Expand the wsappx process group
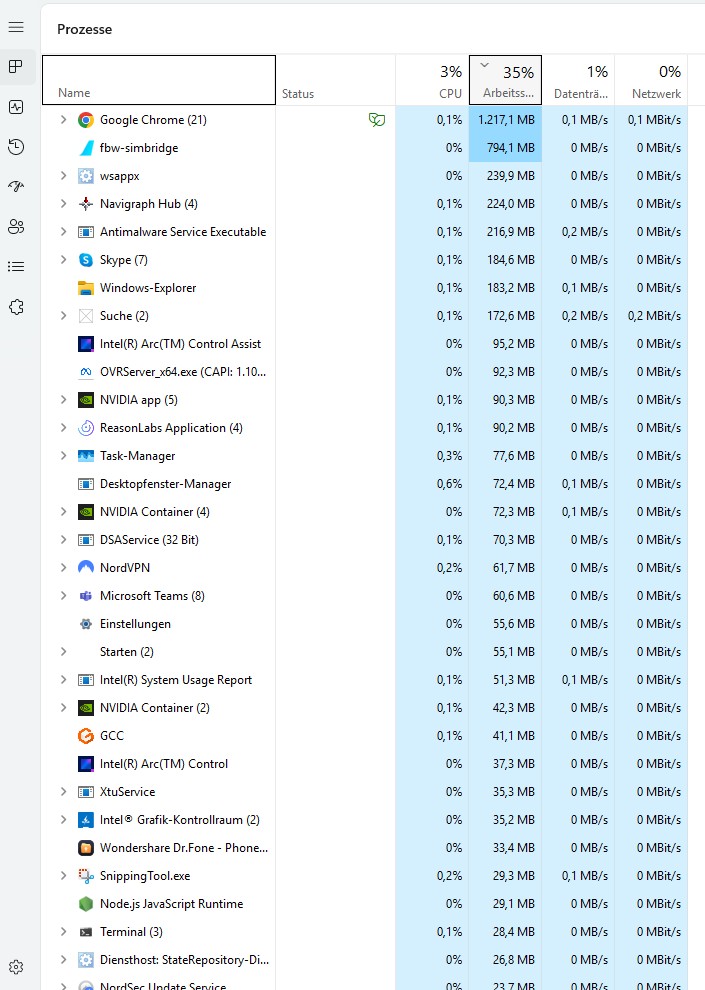Screen dimensions: 705x990 (63, 176)
